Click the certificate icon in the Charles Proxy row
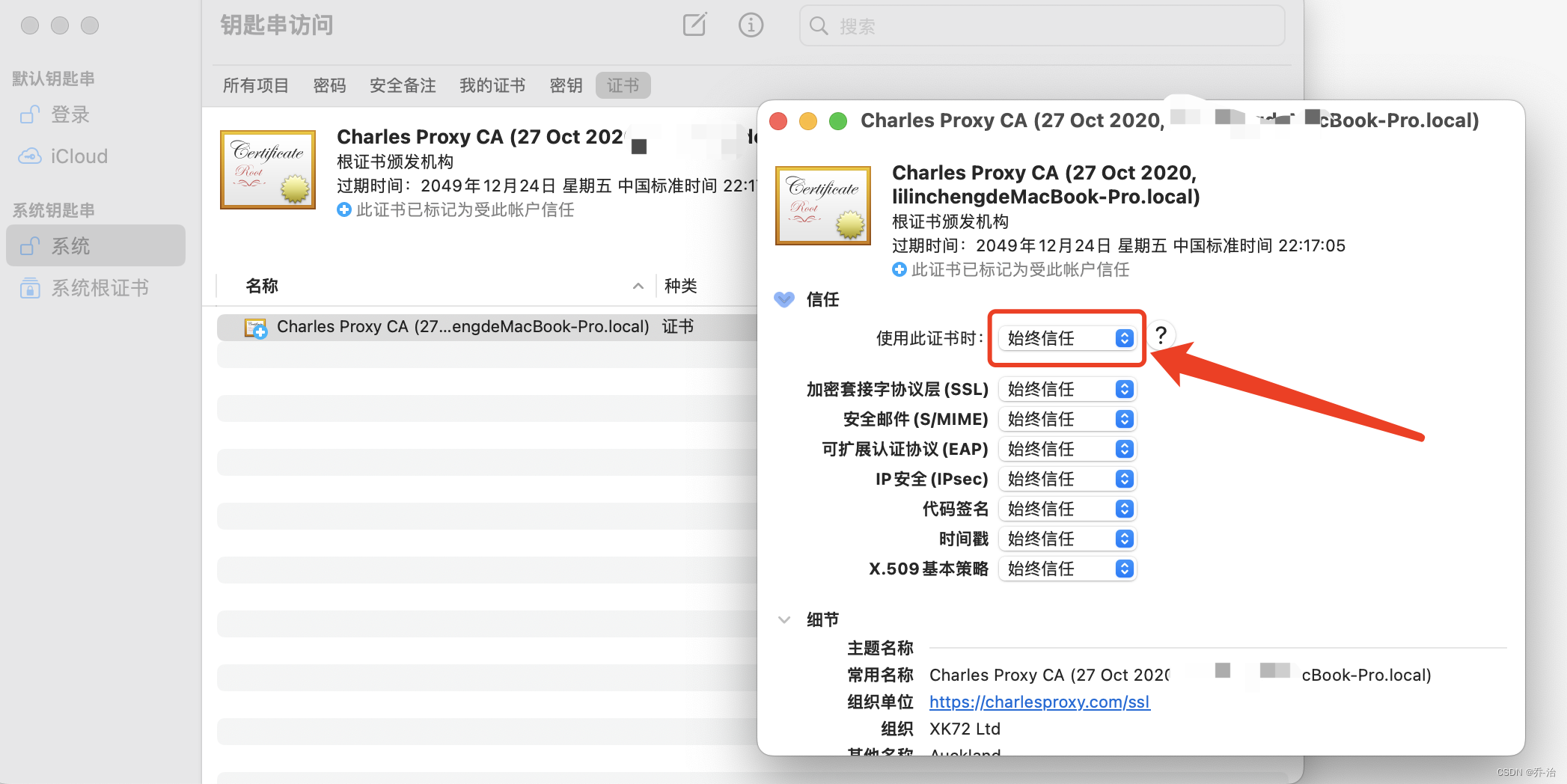 pyautogui.click(x=256, y=328)
